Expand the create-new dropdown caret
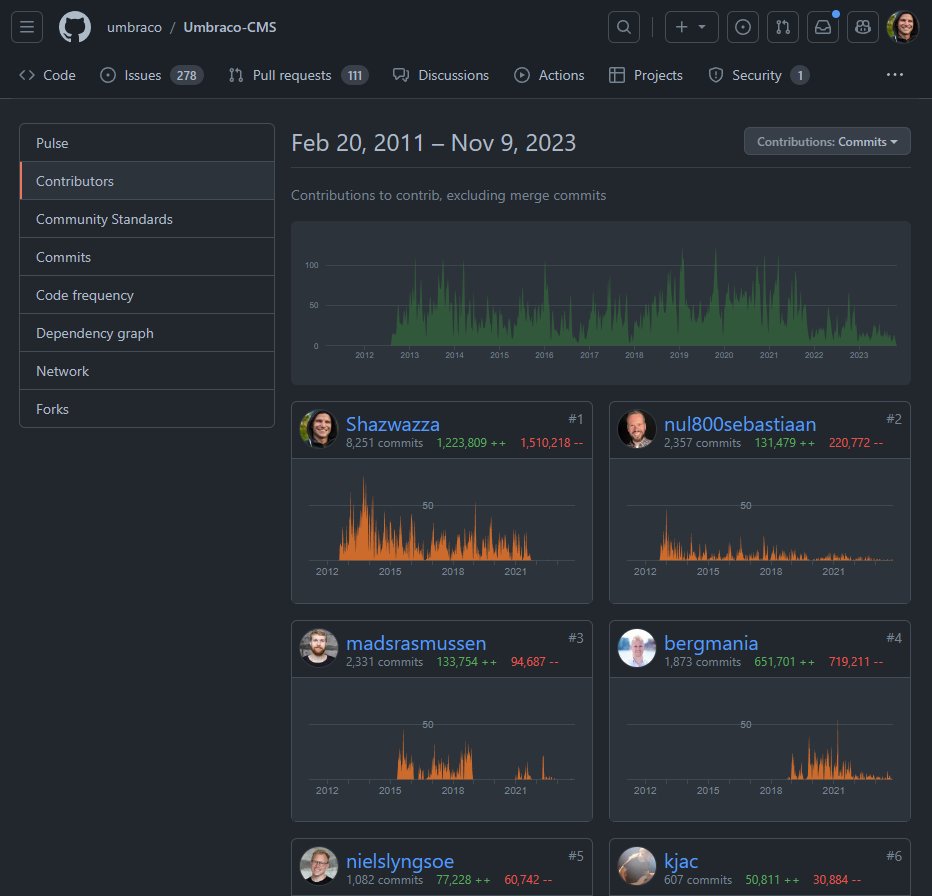Image resolution: width=932 pixels, height=896 pixels. pyautogui.click(x=702, y=27)
